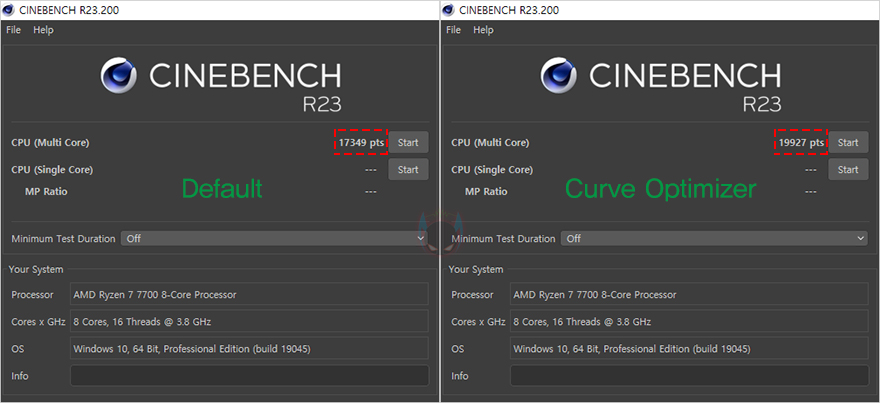
Task: Open Minimum Test Duration dropdown in right window
Action: [x=714, y=239]
